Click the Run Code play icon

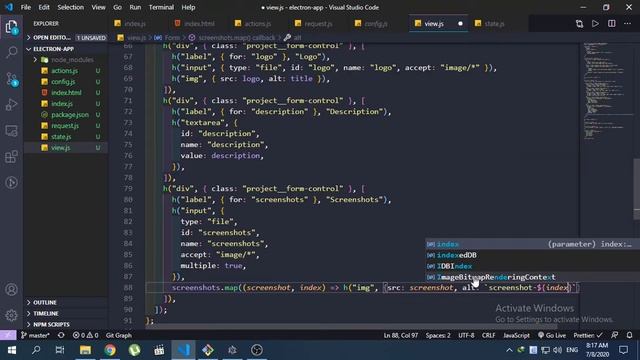[596, 24]
